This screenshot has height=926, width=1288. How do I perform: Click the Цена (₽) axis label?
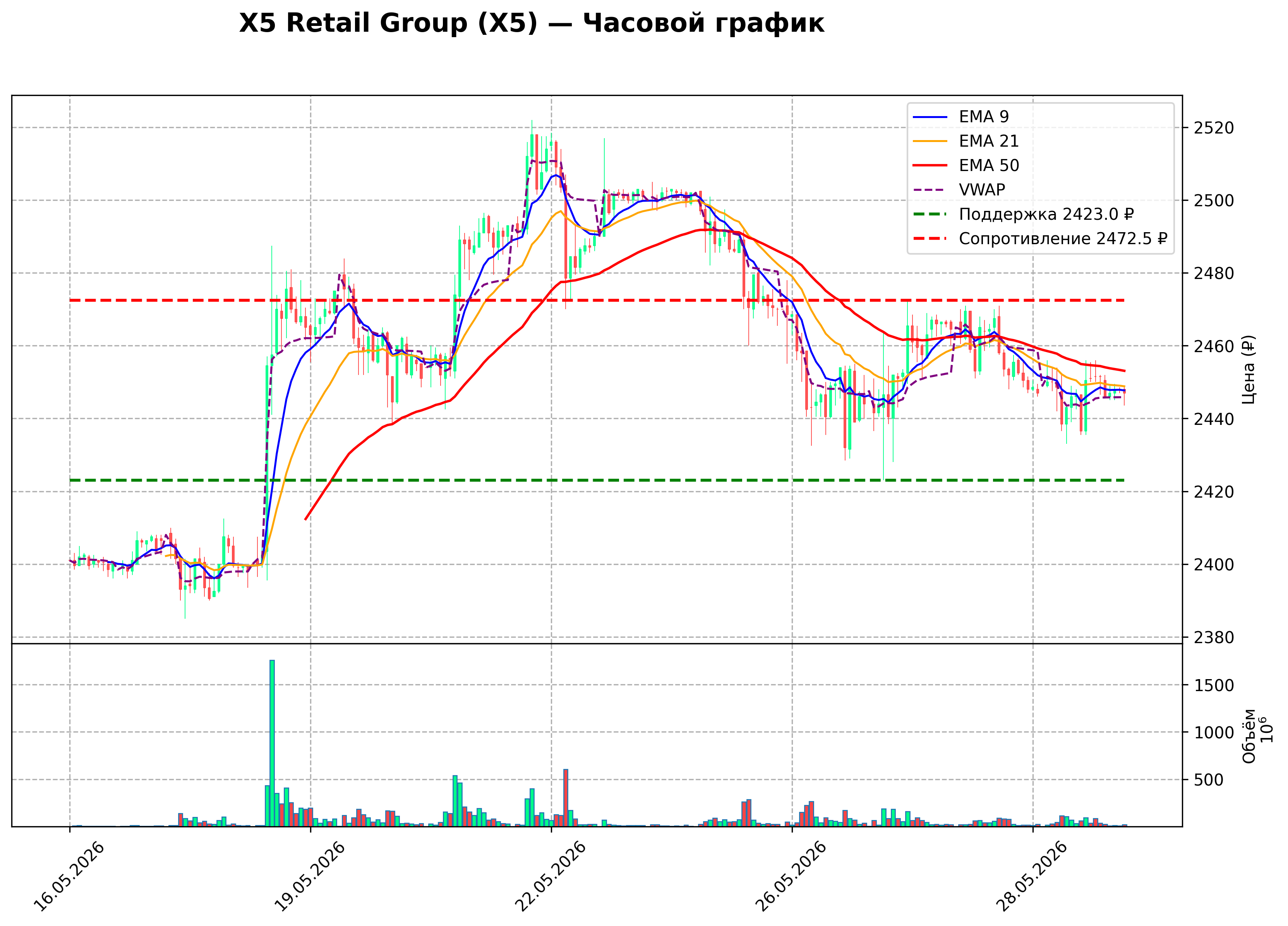pyautogui.click(x=1249, y=370)
